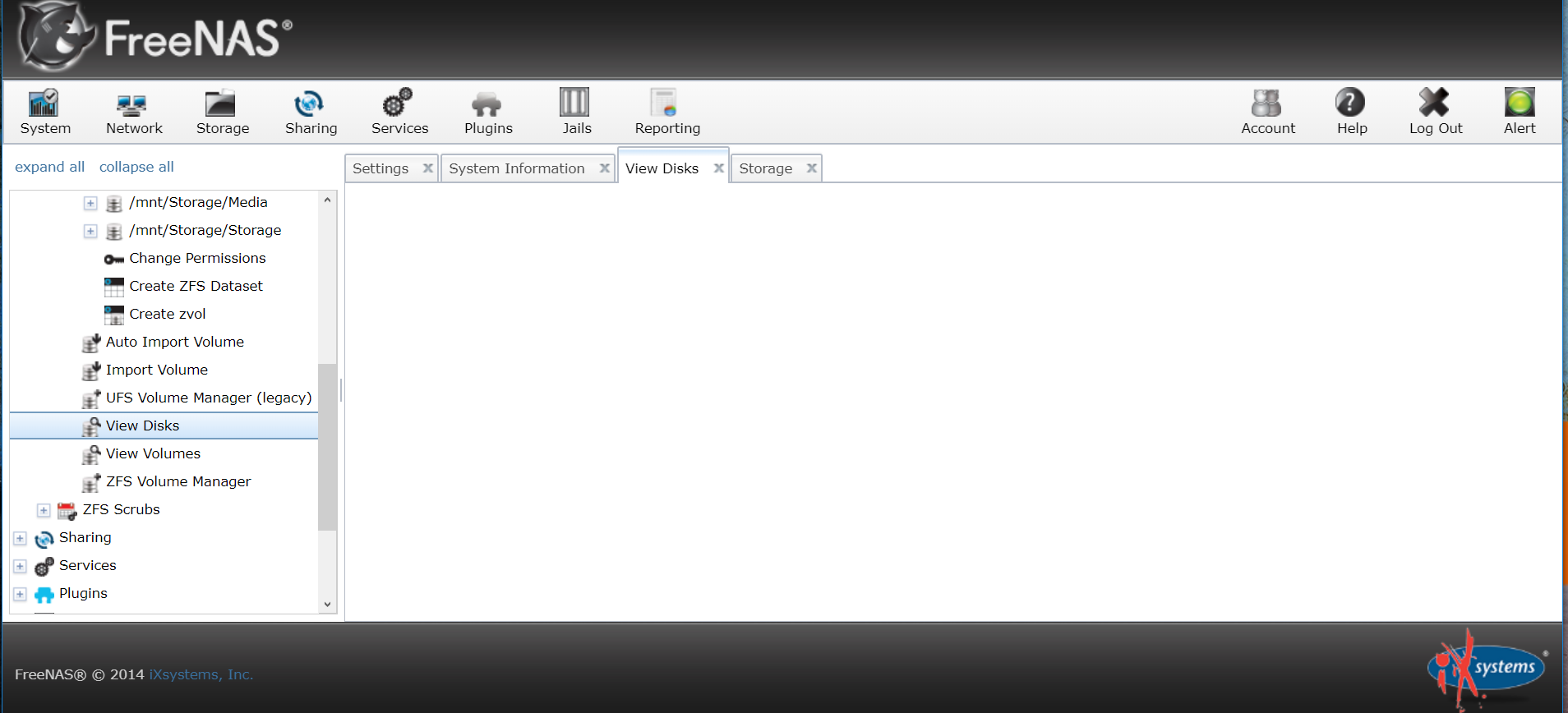1568x713 pixels.
Task: Click the Auto Import Volume icon
Action: coord(91,343)
